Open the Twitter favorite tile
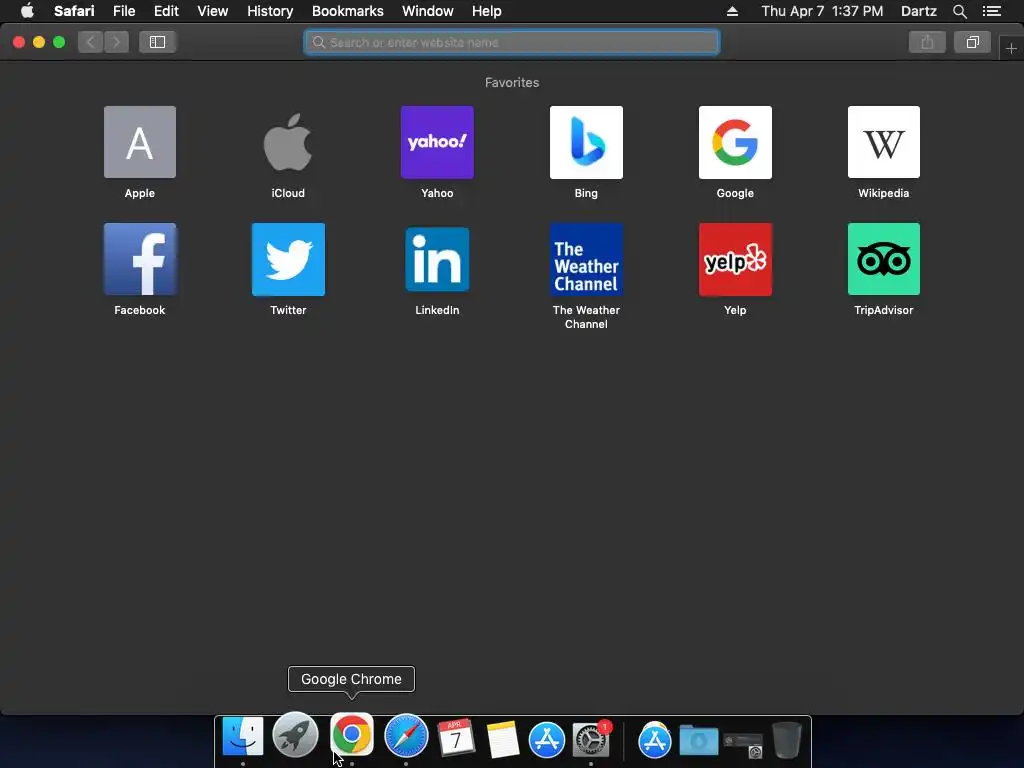The width and height of the screenshot is (1024, 768). (x=288, y=259)
